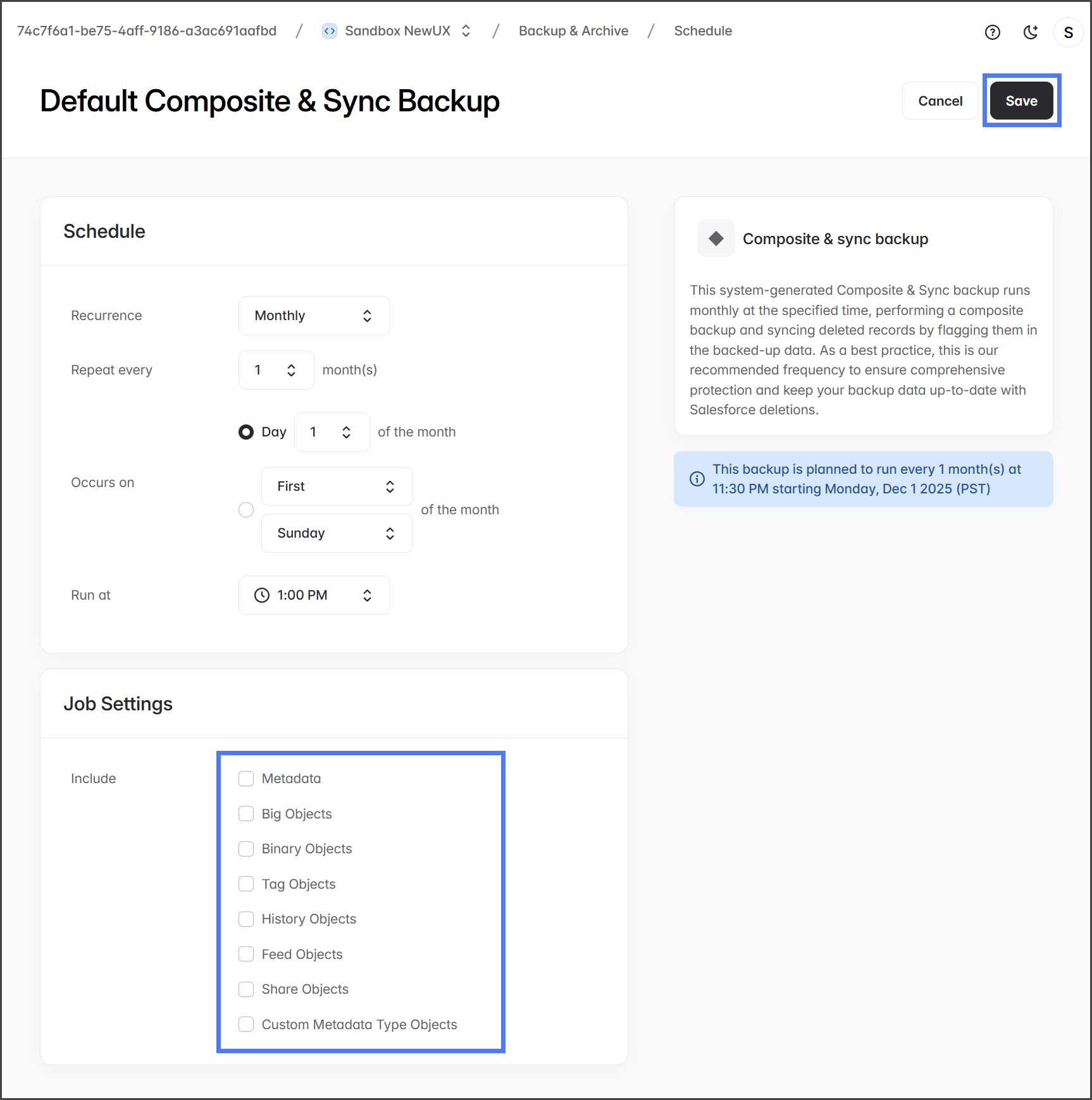The image size is (1092, 1100).
Task: Click the Composite & sync backup diamond icon
Action: point(716,238)
